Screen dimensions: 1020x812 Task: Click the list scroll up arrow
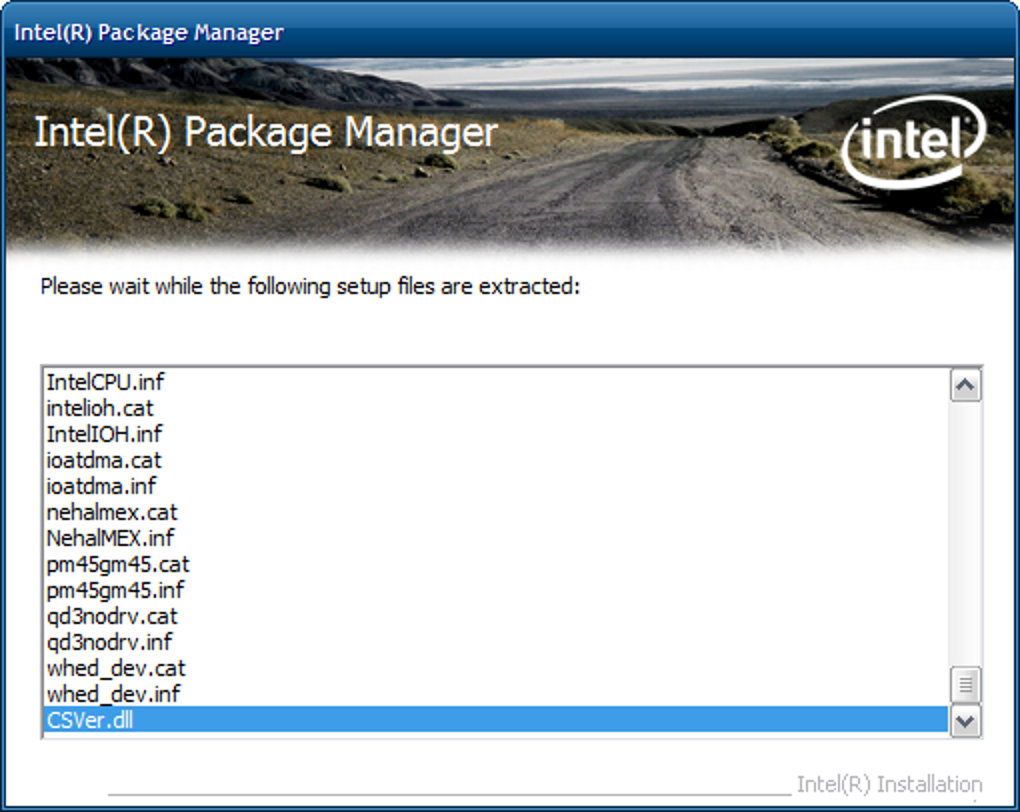965,385
